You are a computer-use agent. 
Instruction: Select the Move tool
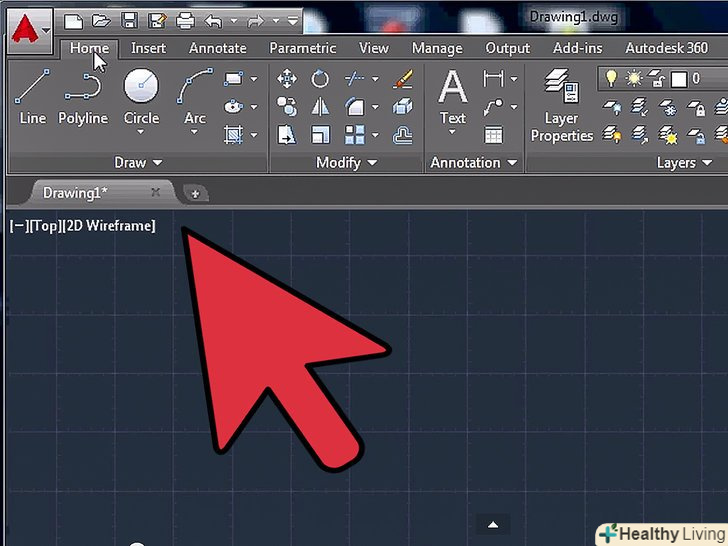pos(287,79)
